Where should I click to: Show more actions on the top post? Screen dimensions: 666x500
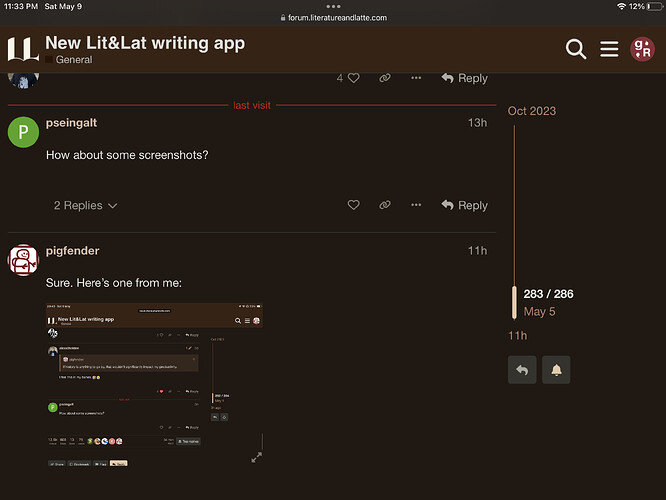[416, 78]
